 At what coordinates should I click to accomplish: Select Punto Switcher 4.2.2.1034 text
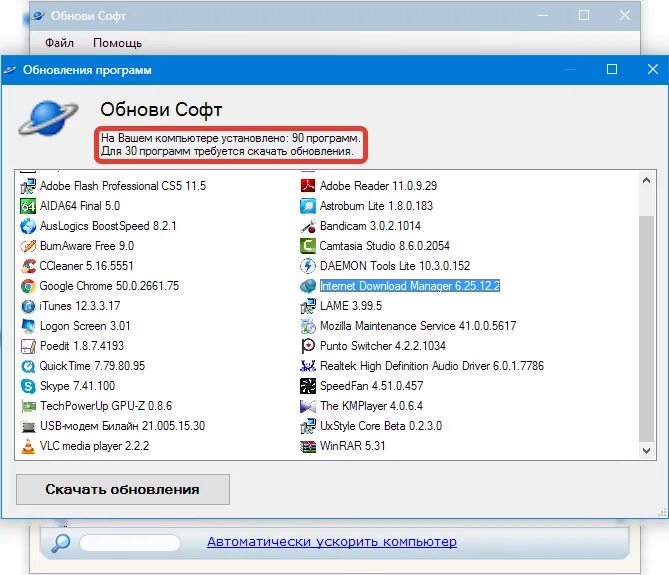[383, 346]
